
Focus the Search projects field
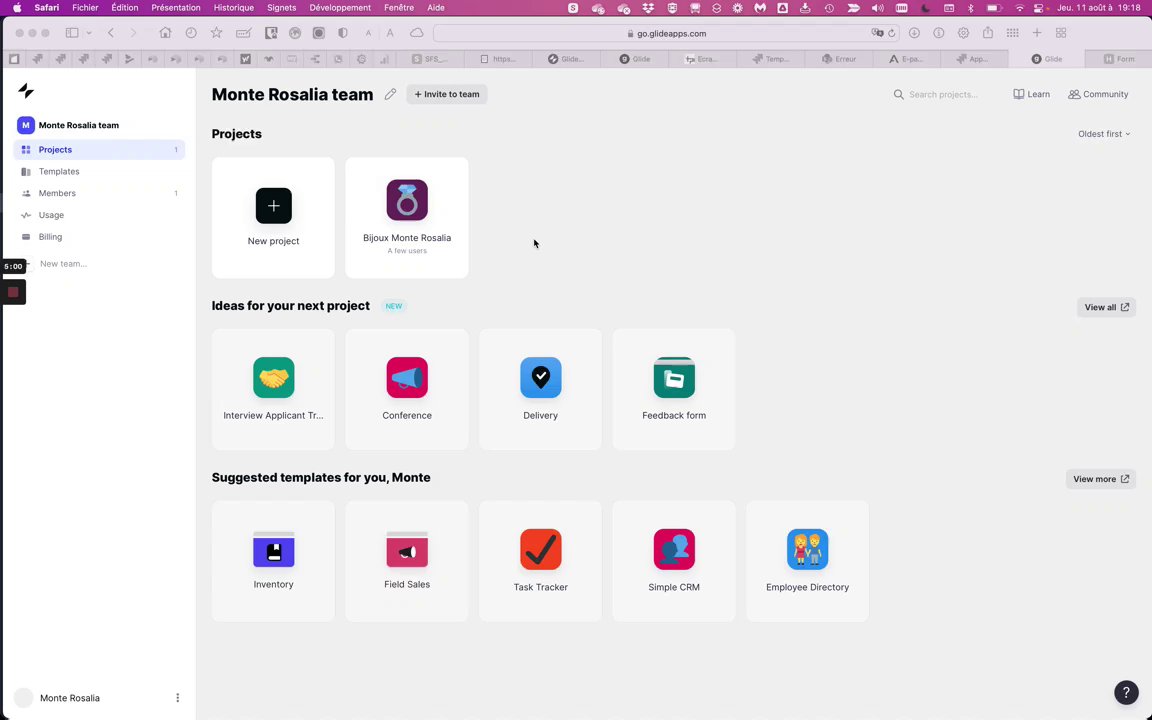tap(943, 94)
